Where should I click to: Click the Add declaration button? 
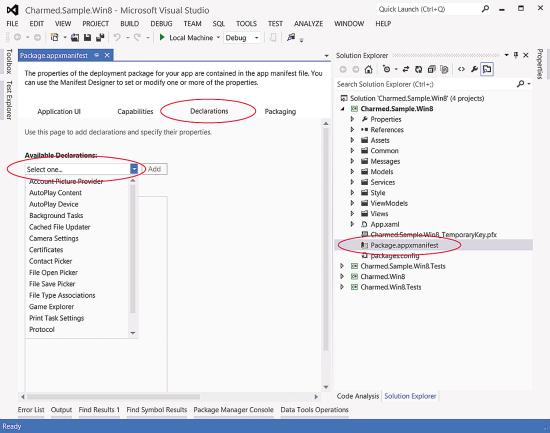(x=155, y=169)
